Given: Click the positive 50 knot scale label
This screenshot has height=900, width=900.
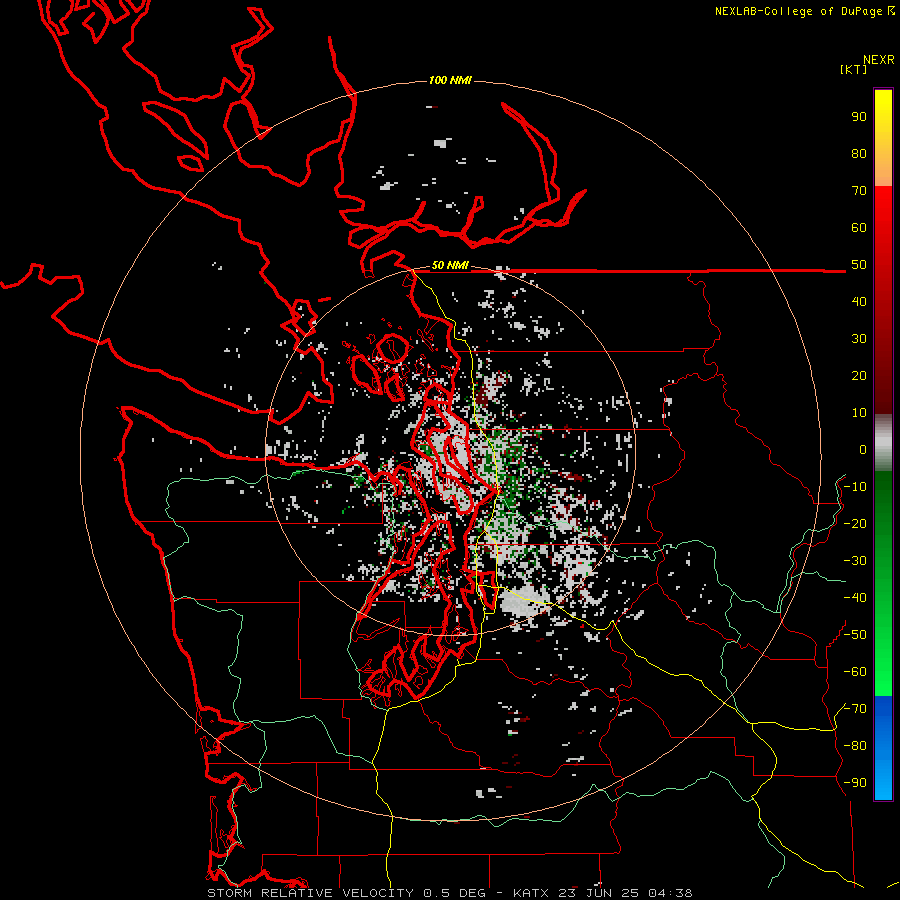Looking at the screenshot, I should click(x=859, y=265).
